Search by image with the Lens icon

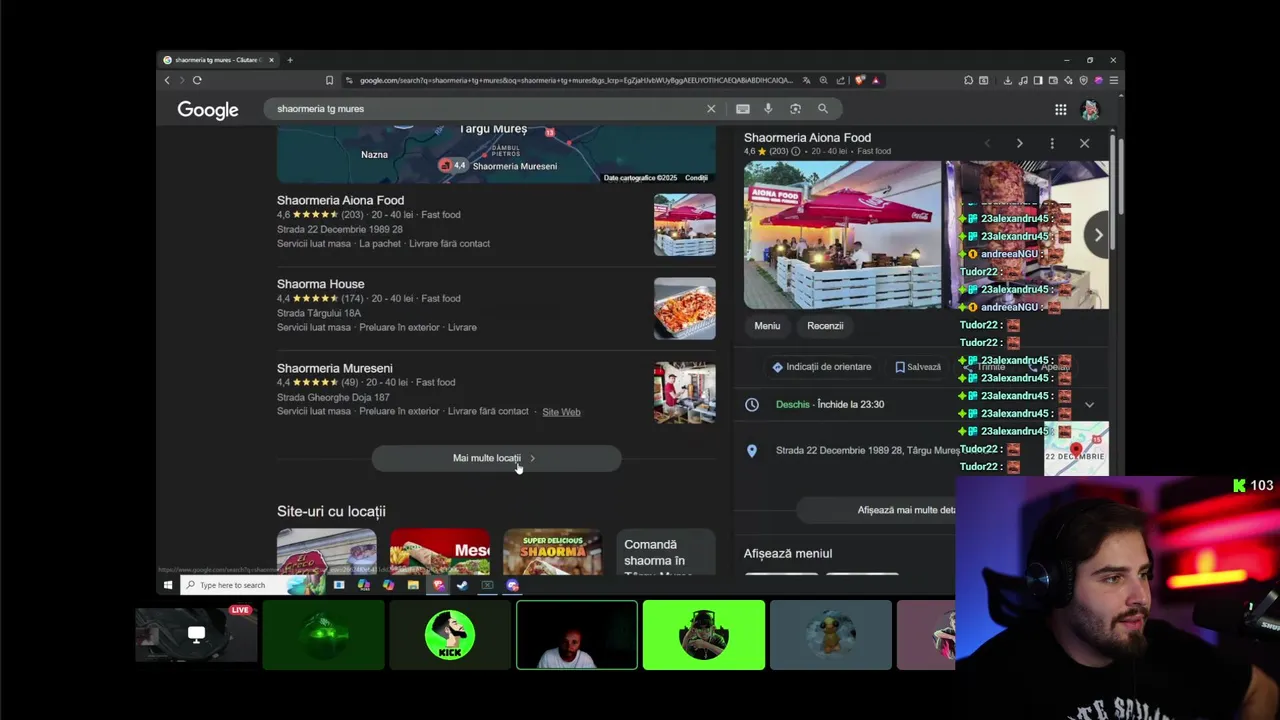point(795,108)
